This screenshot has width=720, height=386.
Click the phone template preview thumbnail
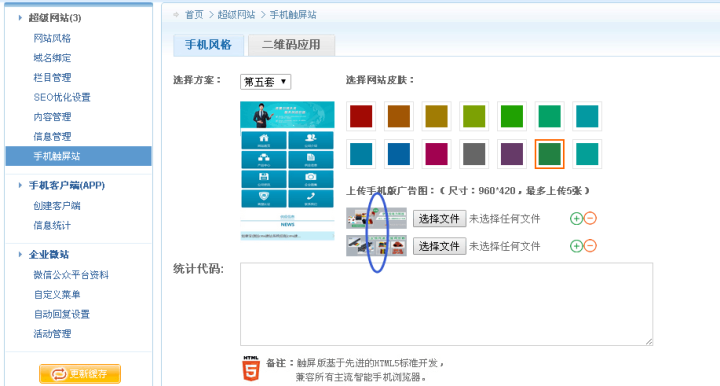[287, 171]
